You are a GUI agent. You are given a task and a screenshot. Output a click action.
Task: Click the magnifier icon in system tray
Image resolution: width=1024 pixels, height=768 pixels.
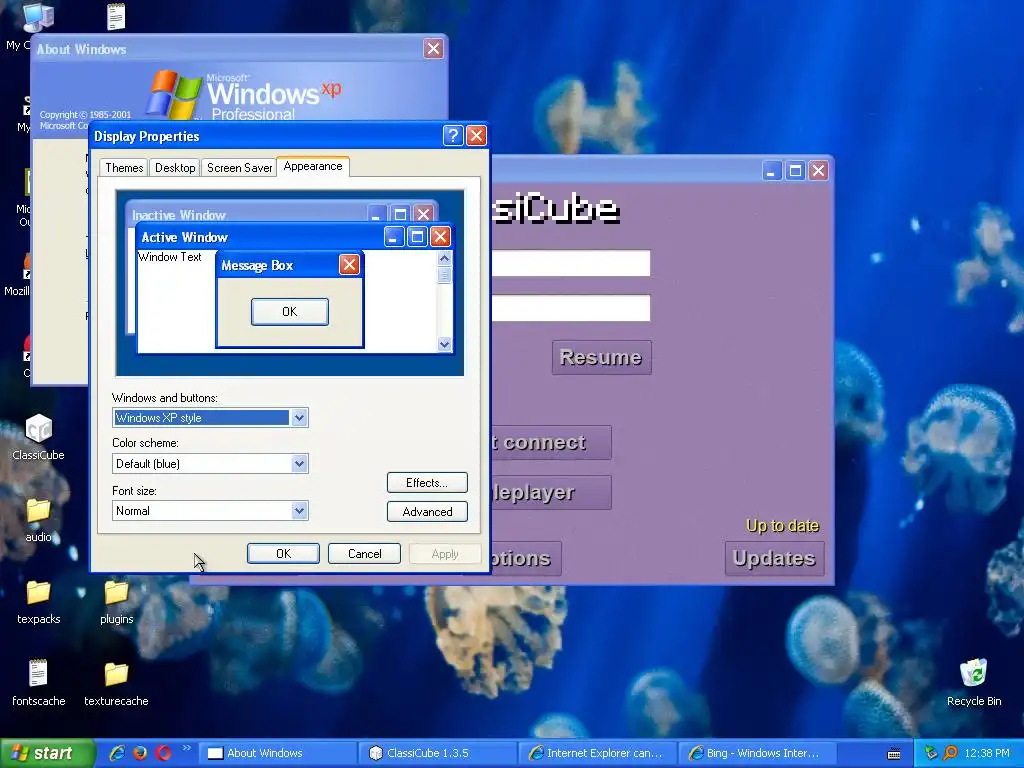pyautogui.click(x=950, y=753)
